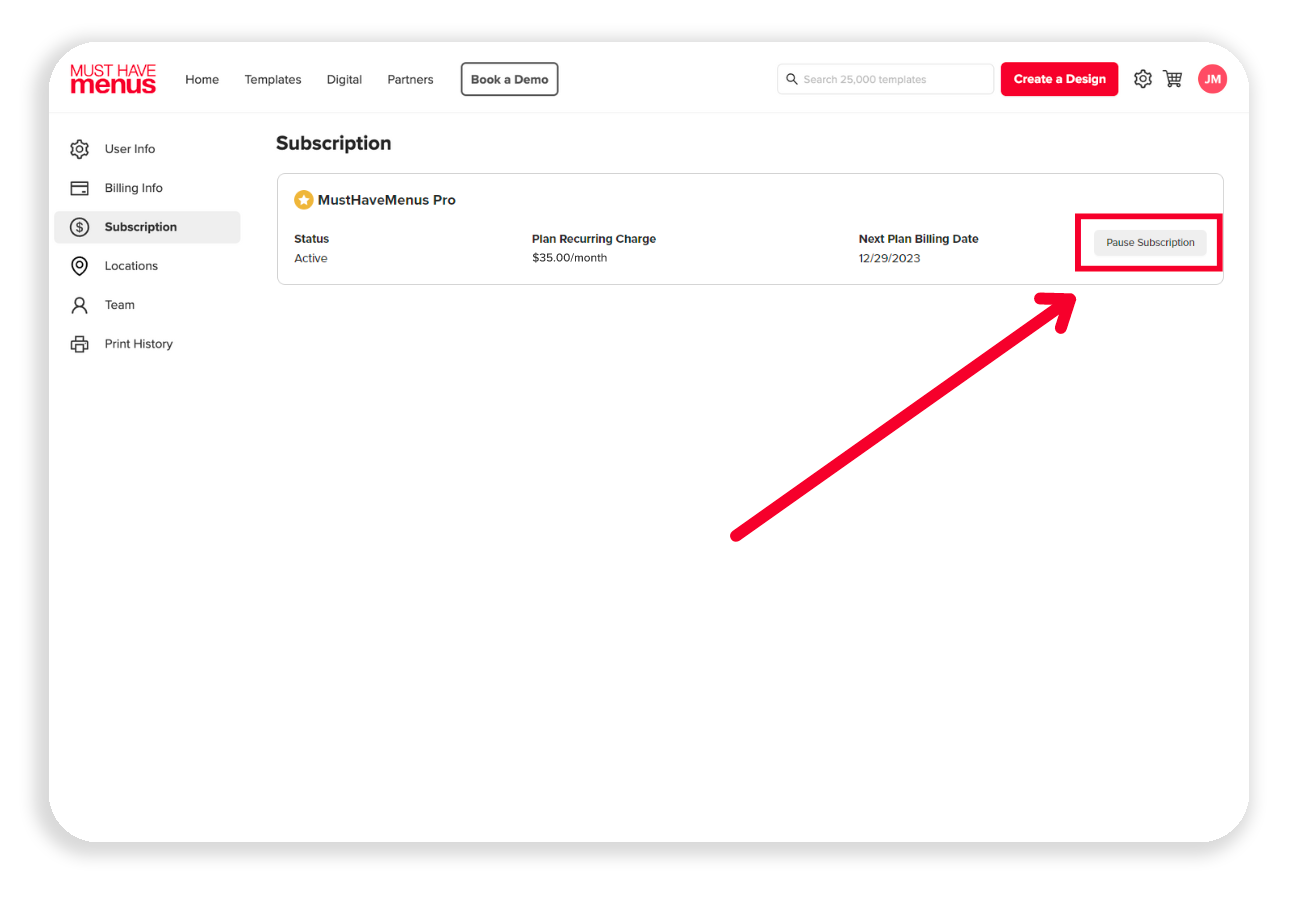This screenshot has height=900, width=1300.
Task: Click the gold star Pro badge
Action: click(304, 200)
